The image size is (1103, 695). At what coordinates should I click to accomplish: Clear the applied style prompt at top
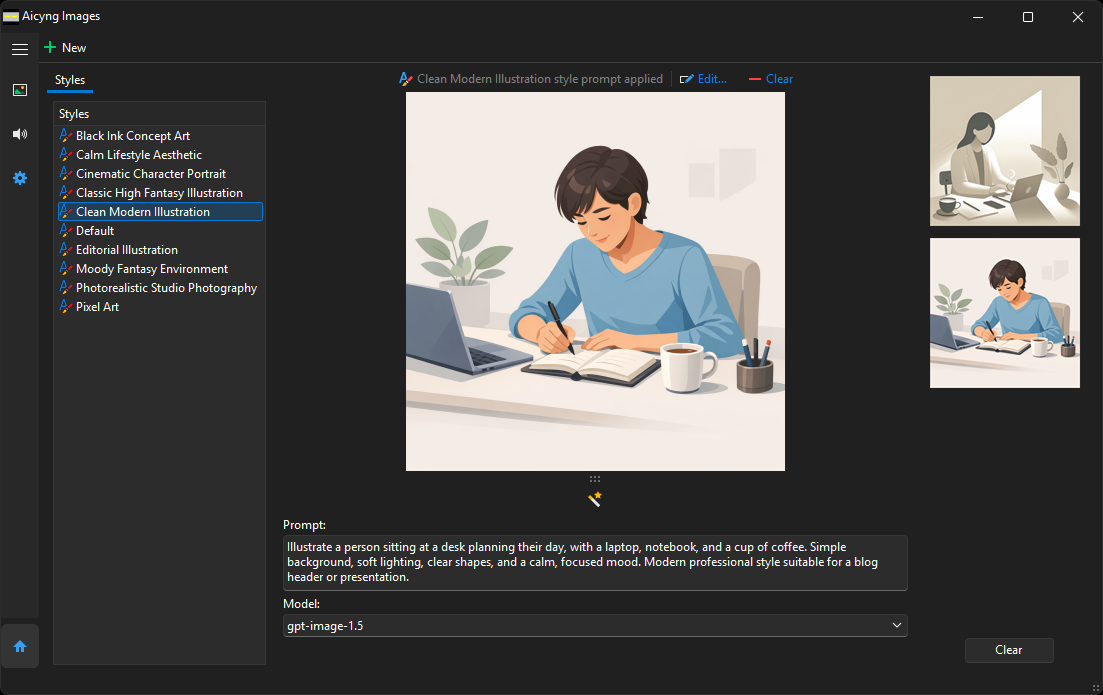pos(771,79)
